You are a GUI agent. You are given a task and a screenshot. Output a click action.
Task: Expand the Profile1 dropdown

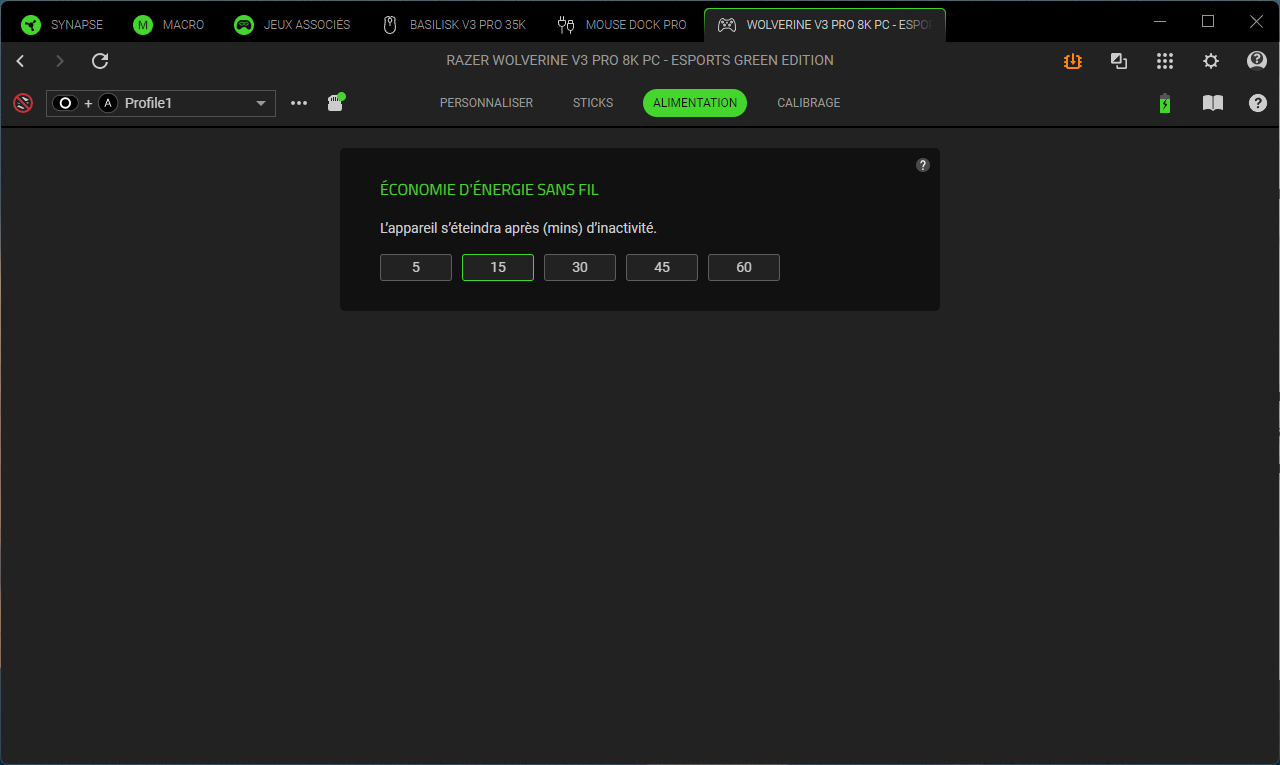(161, 103)
